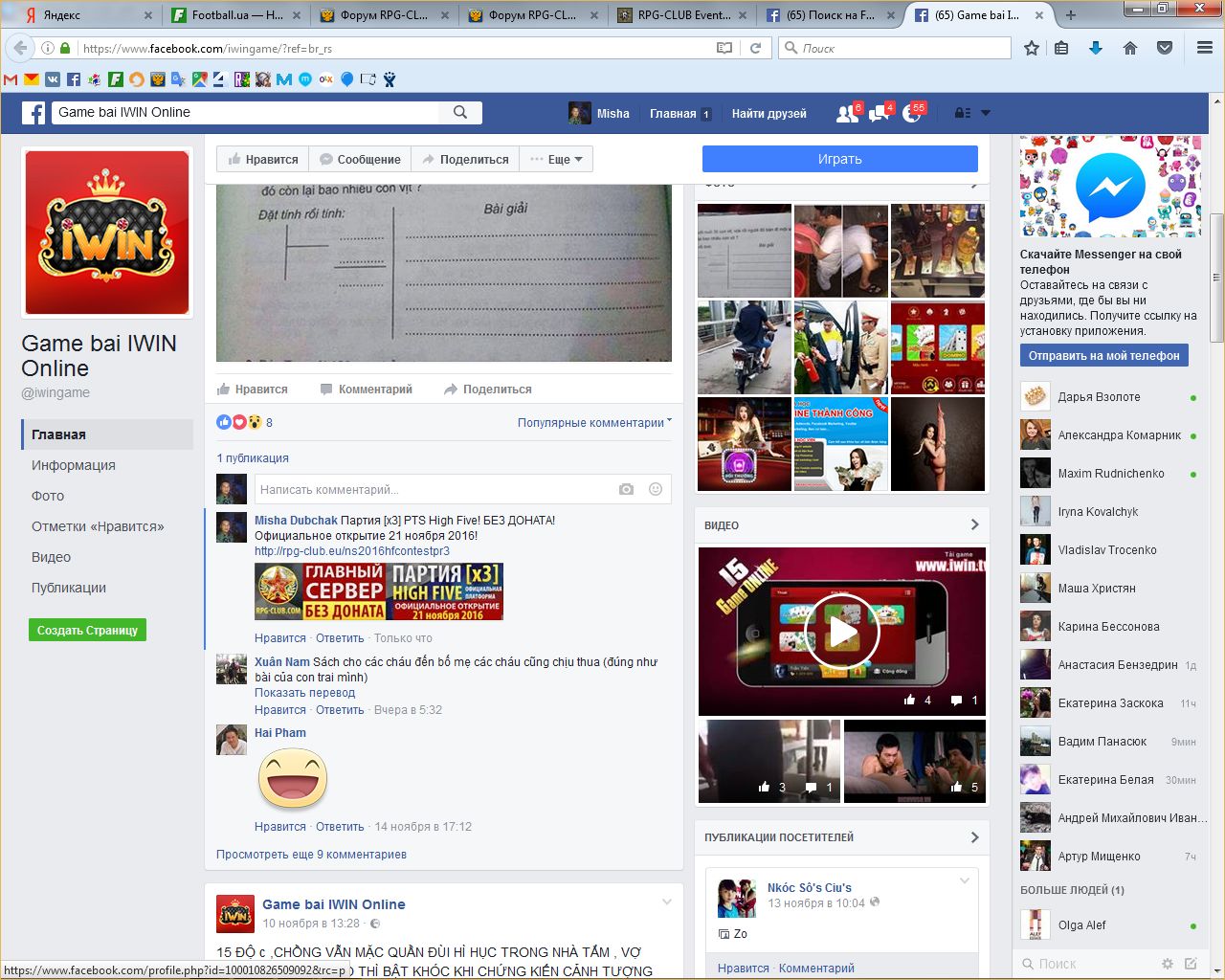
Task: Open friend requests icon in header
Action: (847, 113)
